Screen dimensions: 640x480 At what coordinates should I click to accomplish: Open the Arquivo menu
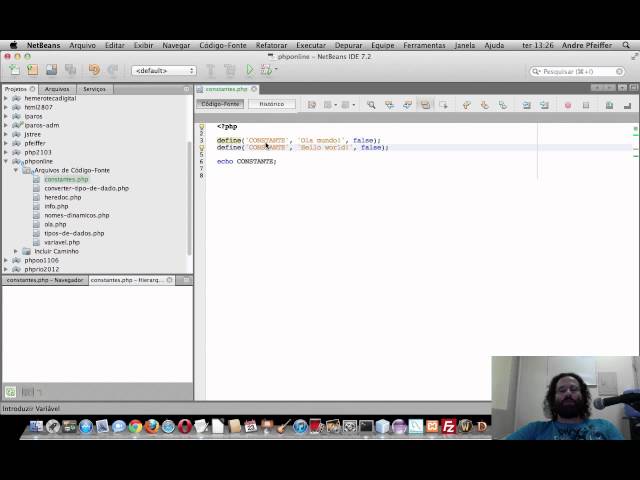tap(82, 45)
